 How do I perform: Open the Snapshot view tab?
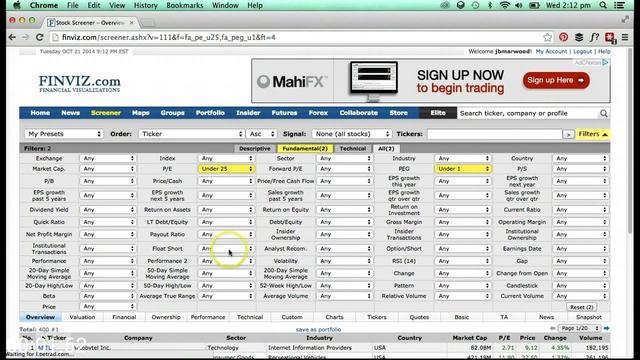click(589, 317)
